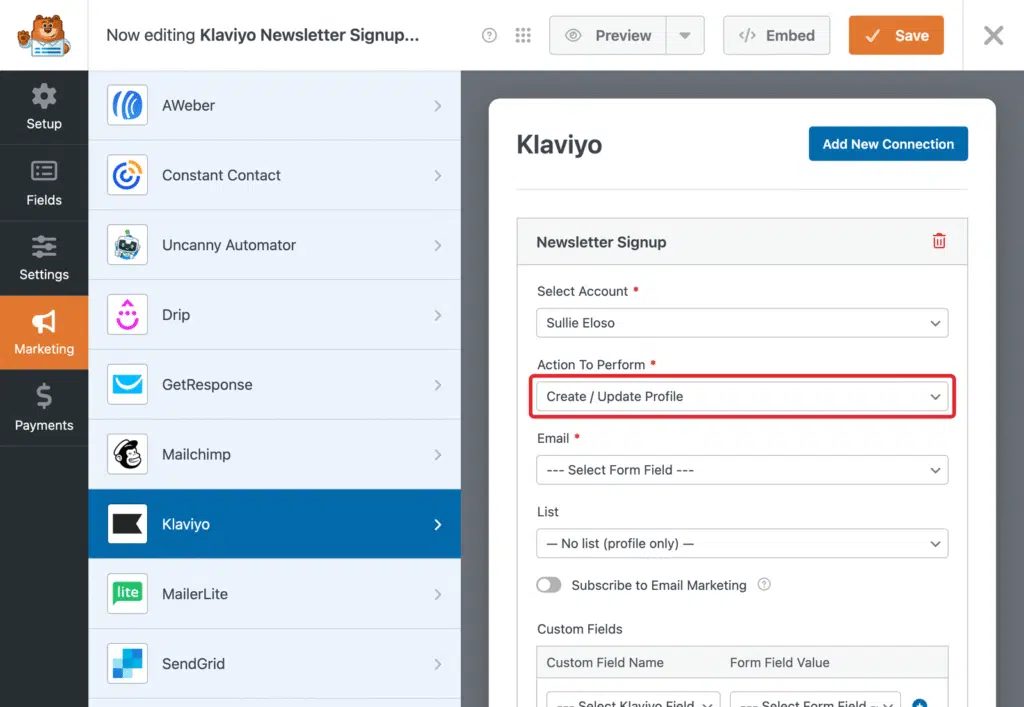Expand the Mailchimp row chevron

(438, 455)
